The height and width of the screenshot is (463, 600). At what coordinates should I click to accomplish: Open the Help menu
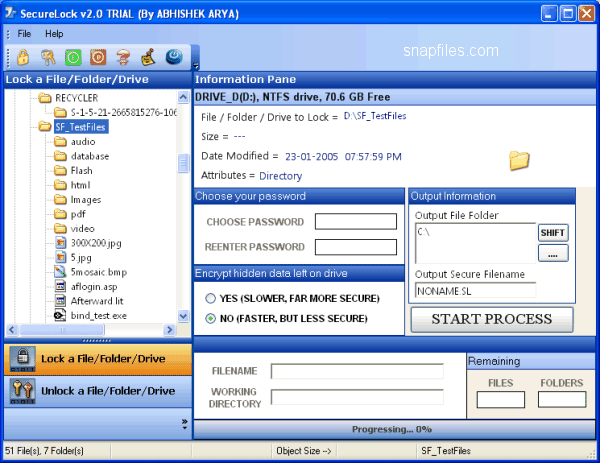54,34
